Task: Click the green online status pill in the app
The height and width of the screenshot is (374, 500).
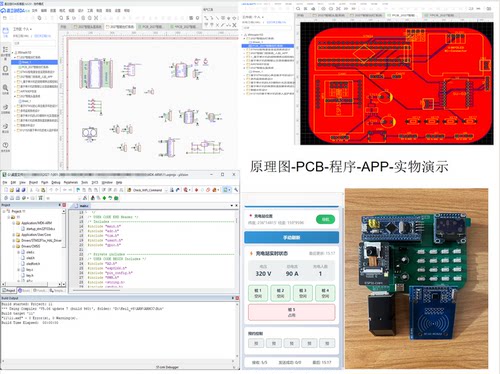Action: coord(325,219)
